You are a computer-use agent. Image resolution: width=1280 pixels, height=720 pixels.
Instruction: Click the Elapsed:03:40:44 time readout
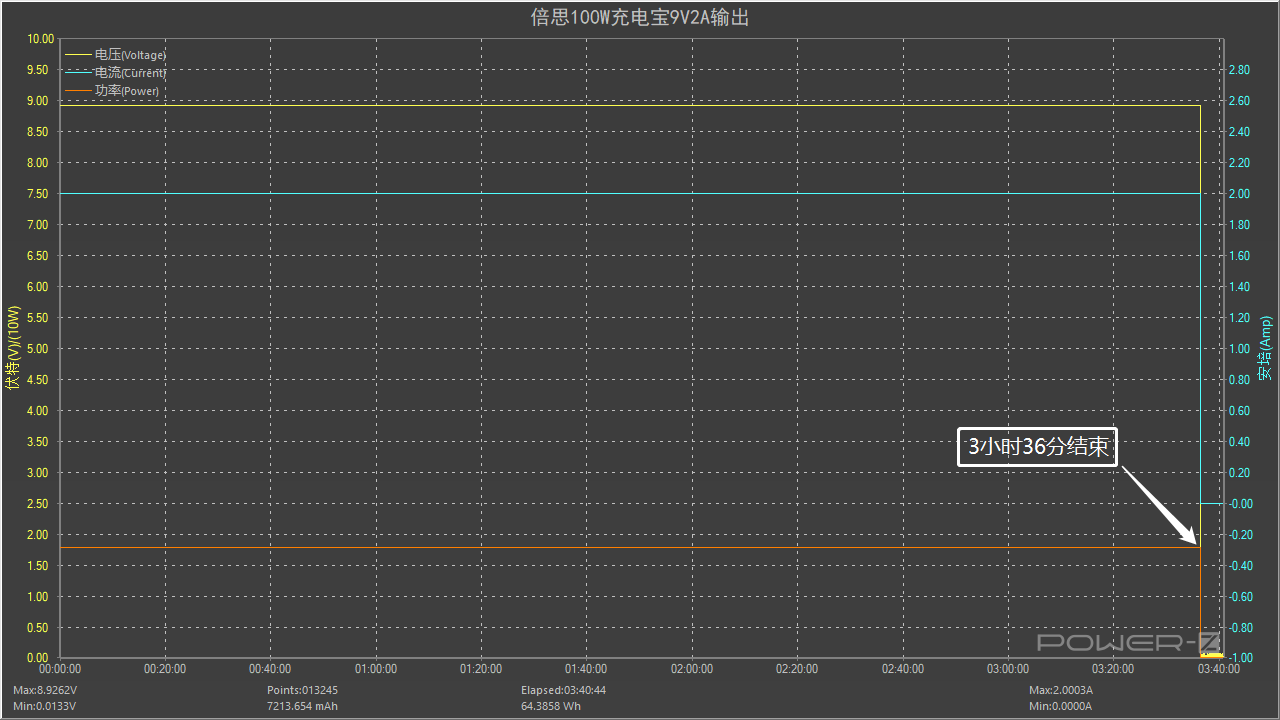(x=563, y=690)
